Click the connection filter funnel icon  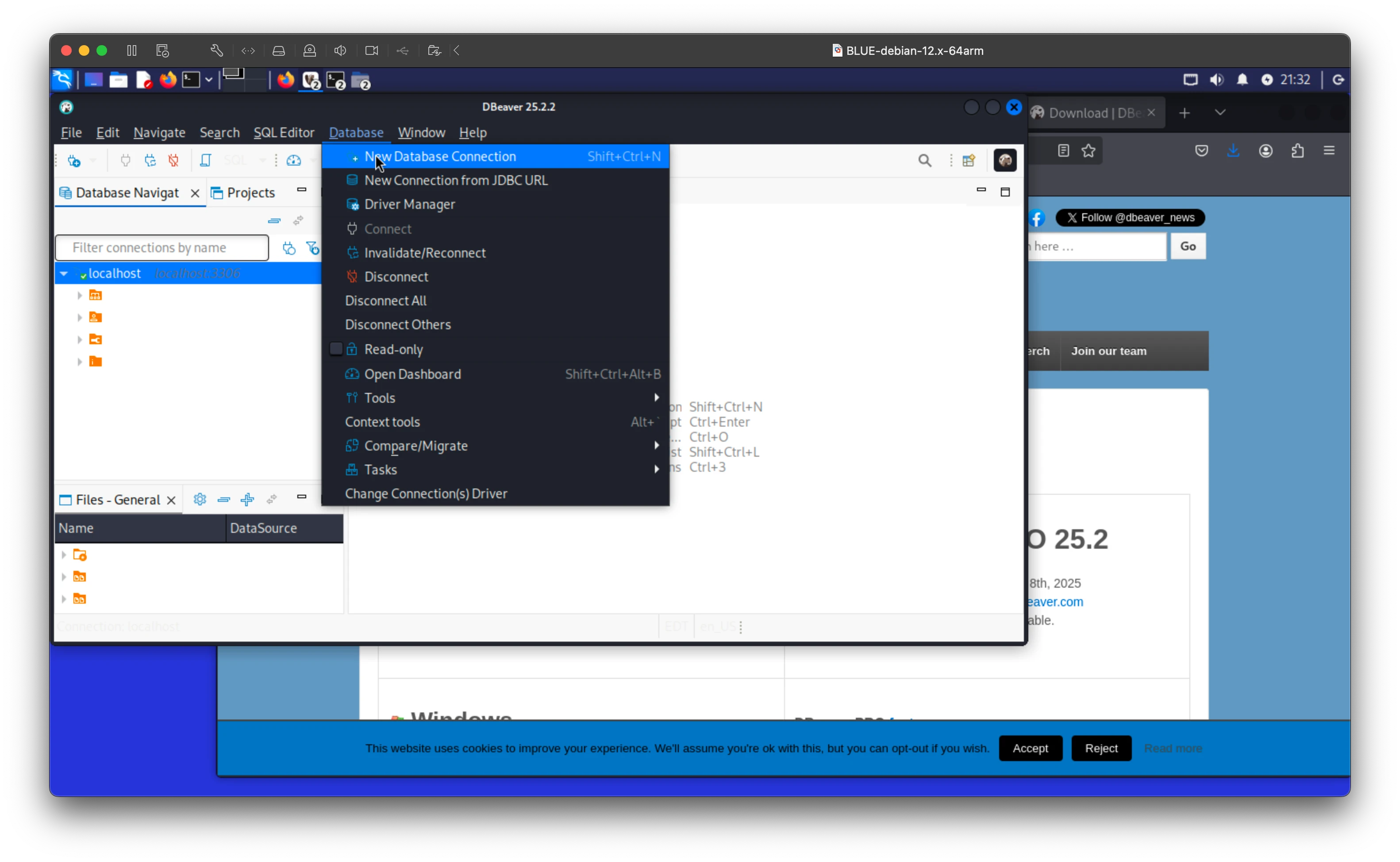[313, 248]
